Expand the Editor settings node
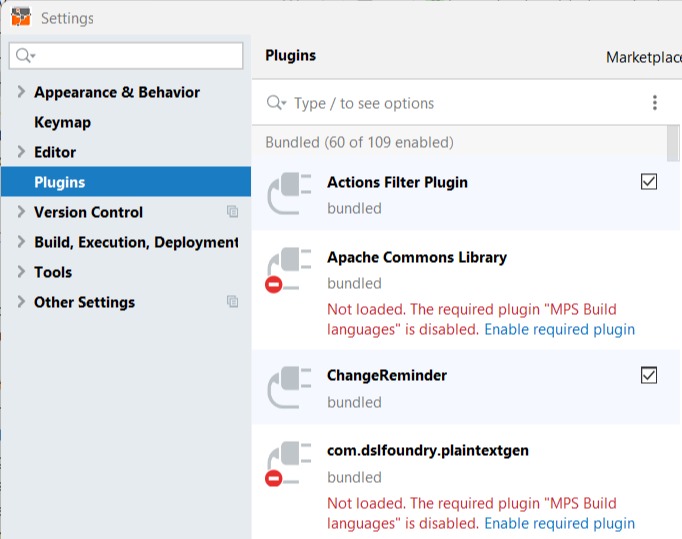 22,152
